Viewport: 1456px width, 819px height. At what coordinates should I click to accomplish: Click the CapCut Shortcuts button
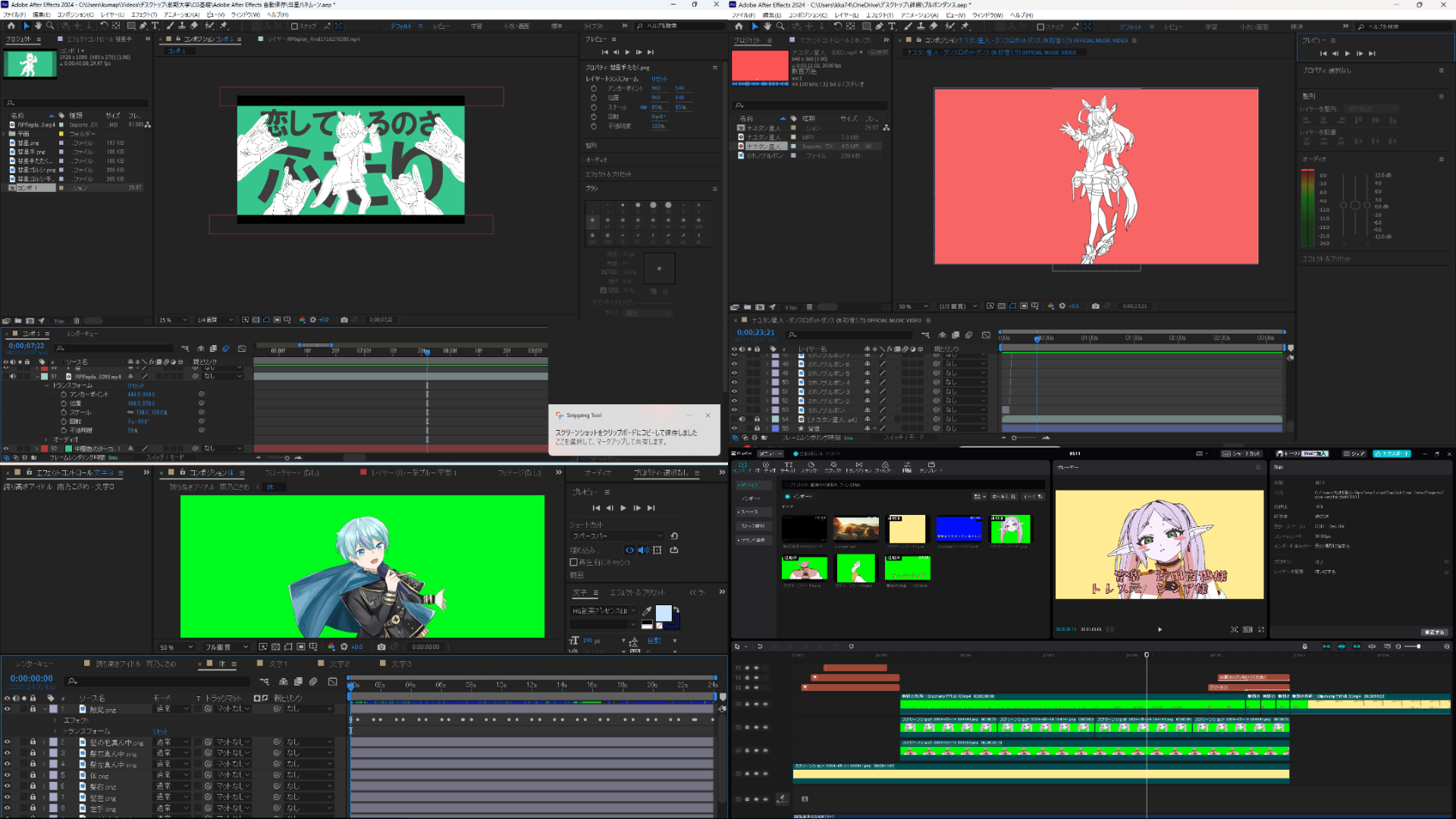[x=1241, y=453]
